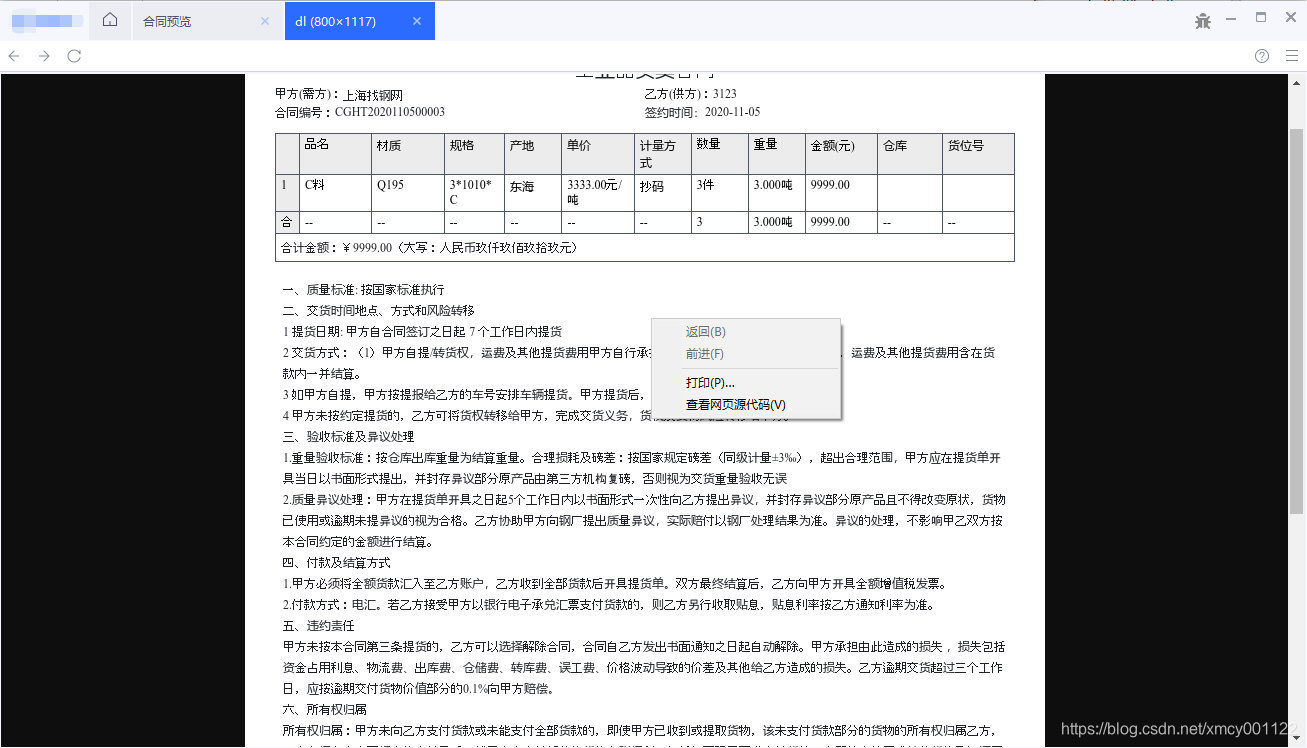Click the 上海找钢网 buyer name
Screen dimensions: 1307x748
(372, 96)
